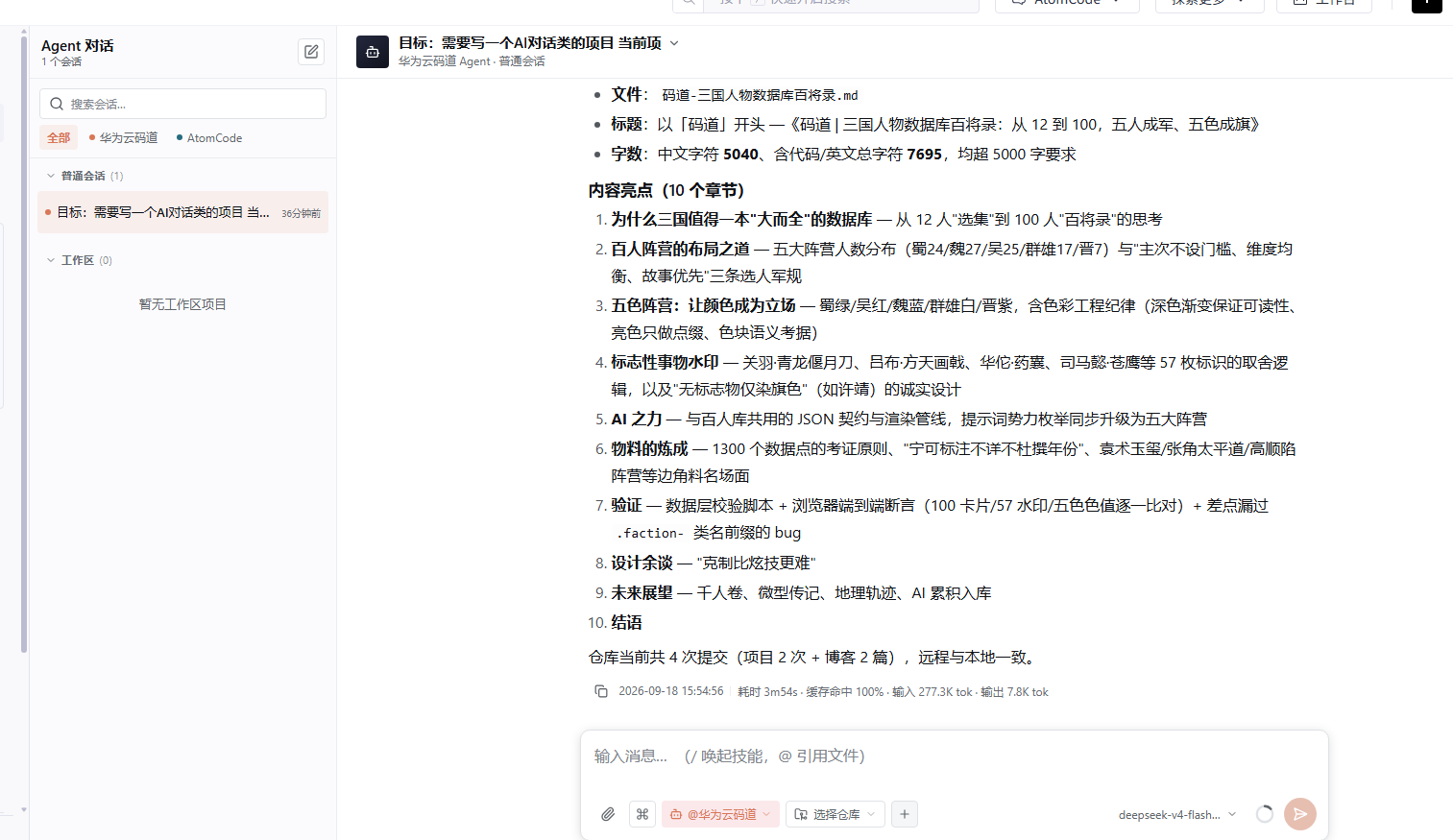Image resolution: width=1453 pixels, height=840 pixels.
Task: Open the deepseek-v4-flash model selector
Action: coord(1177,814)
